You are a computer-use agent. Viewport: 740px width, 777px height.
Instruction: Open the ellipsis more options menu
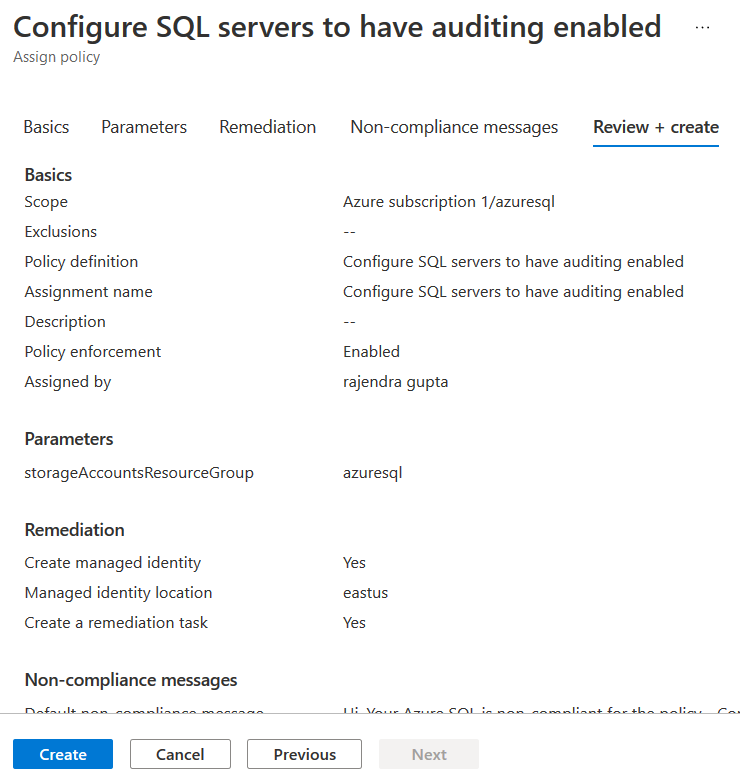tap(702, 27)
